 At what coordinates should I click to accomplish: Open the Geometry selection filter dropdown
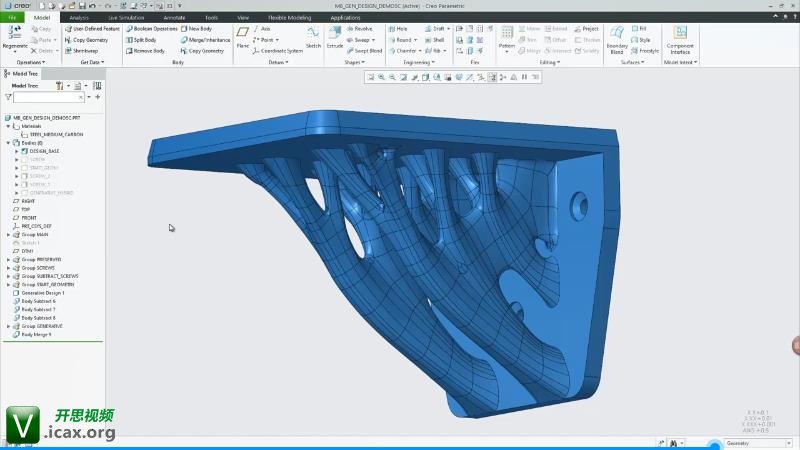(749, 443)
